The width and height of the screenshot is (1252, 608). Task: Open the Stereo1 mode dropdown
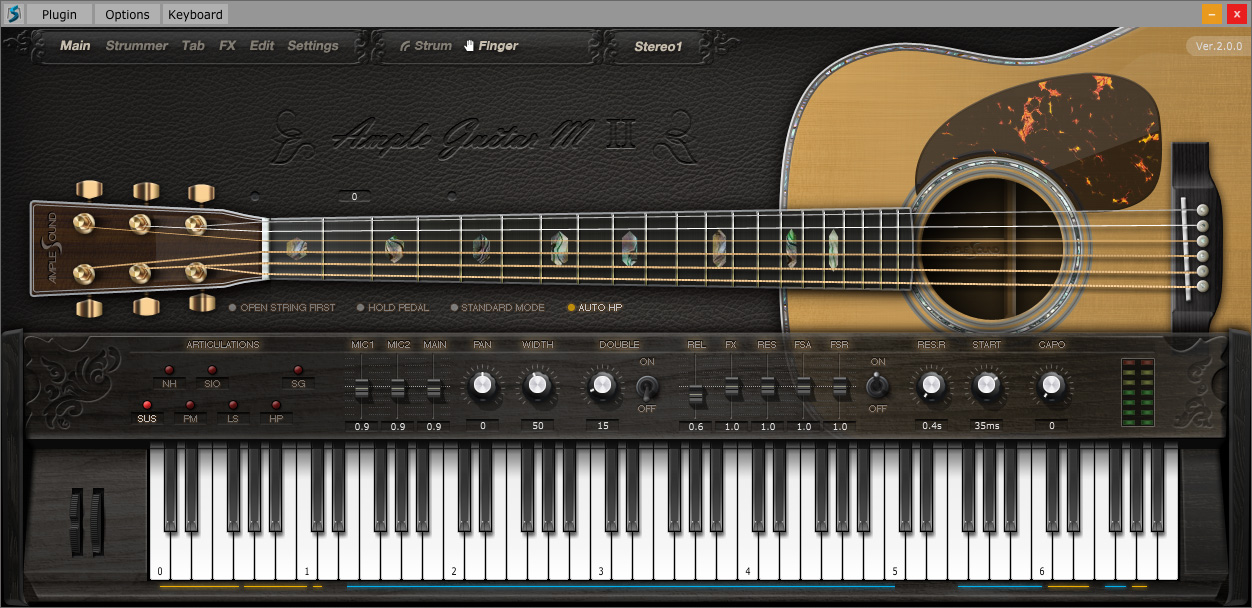point(658,46)
